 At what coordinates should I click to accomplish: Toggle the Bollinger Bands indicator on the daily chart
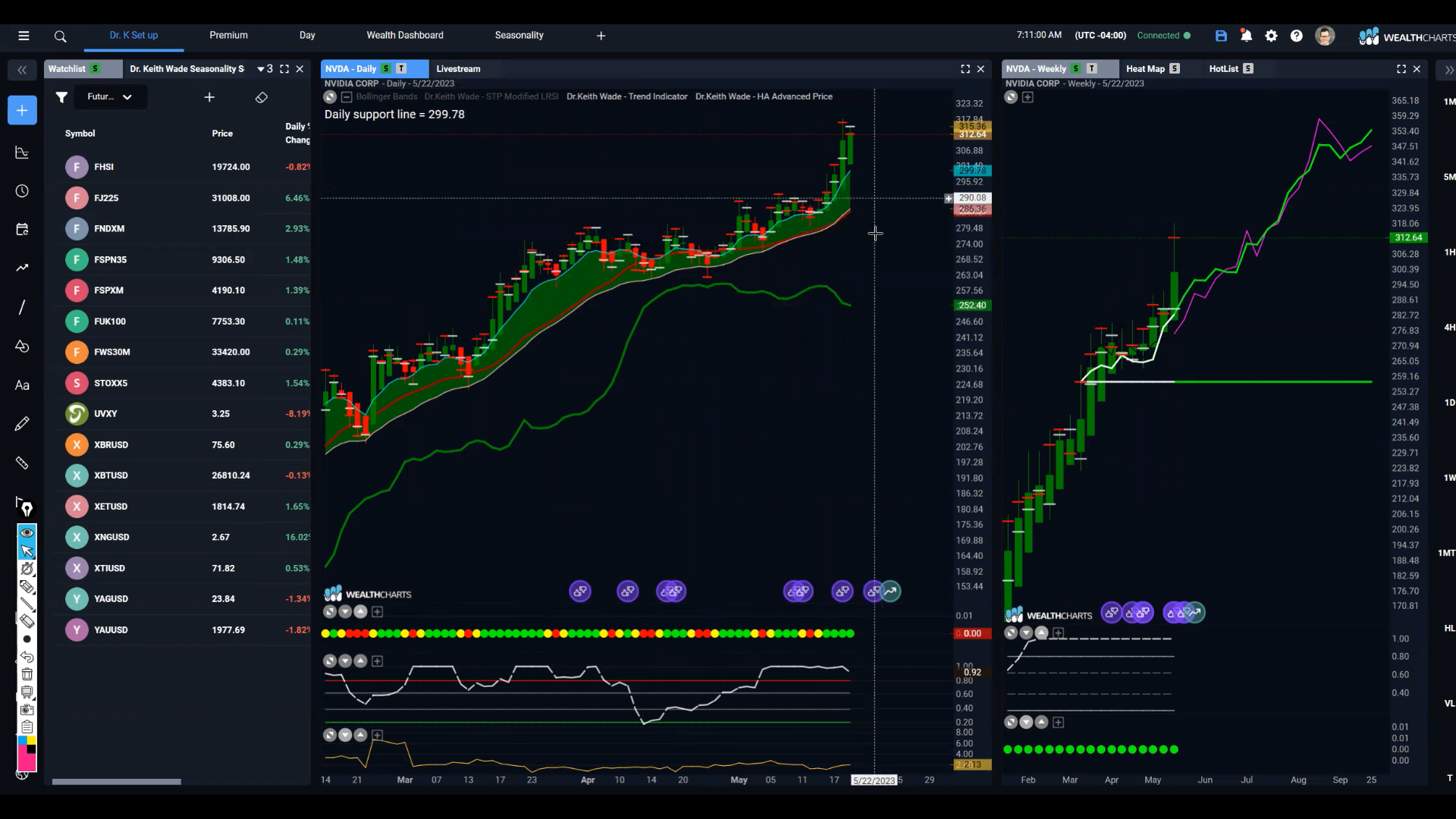pos(387,96)
